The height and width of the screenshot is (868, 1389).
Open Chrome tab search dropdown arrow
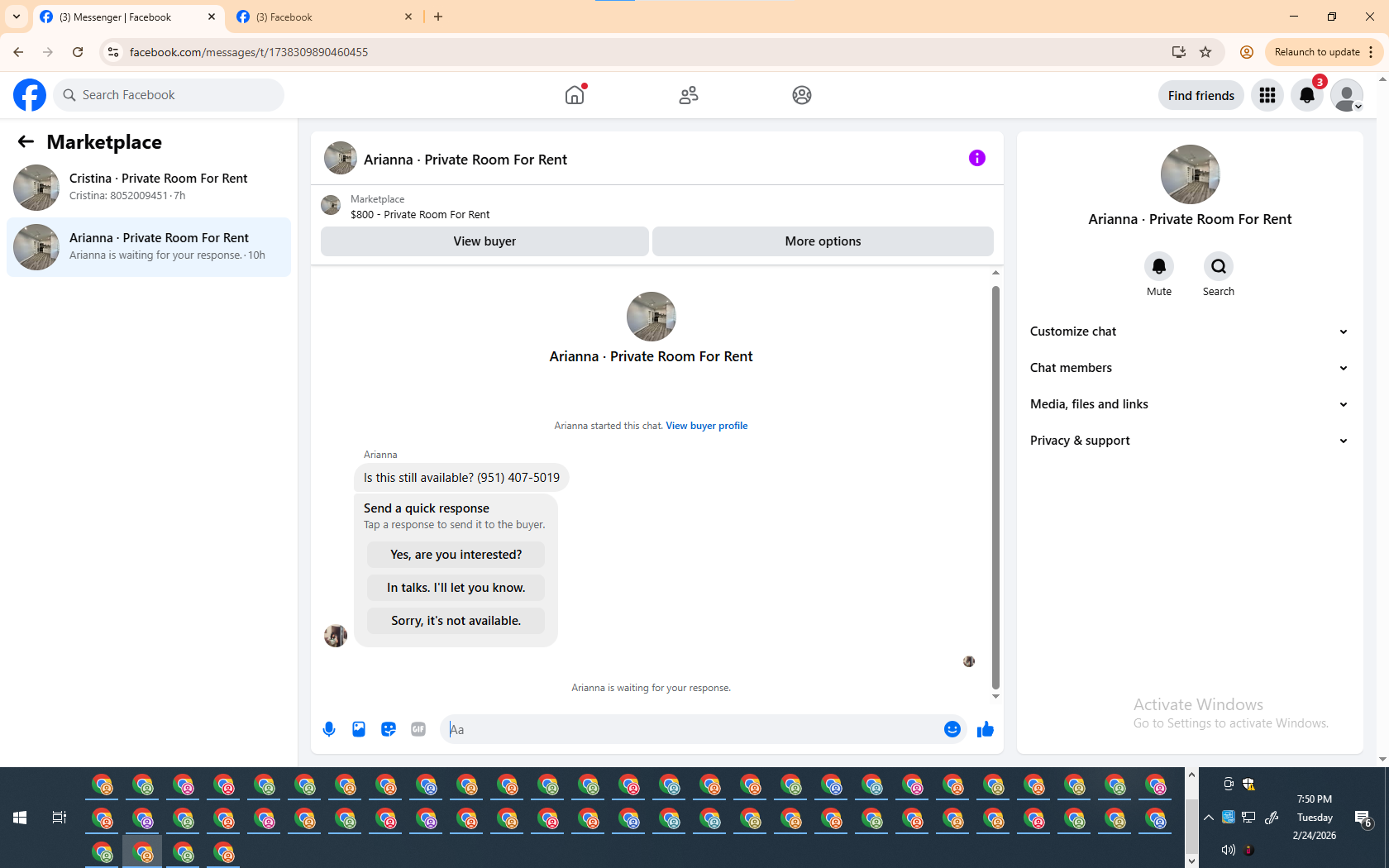17,17
